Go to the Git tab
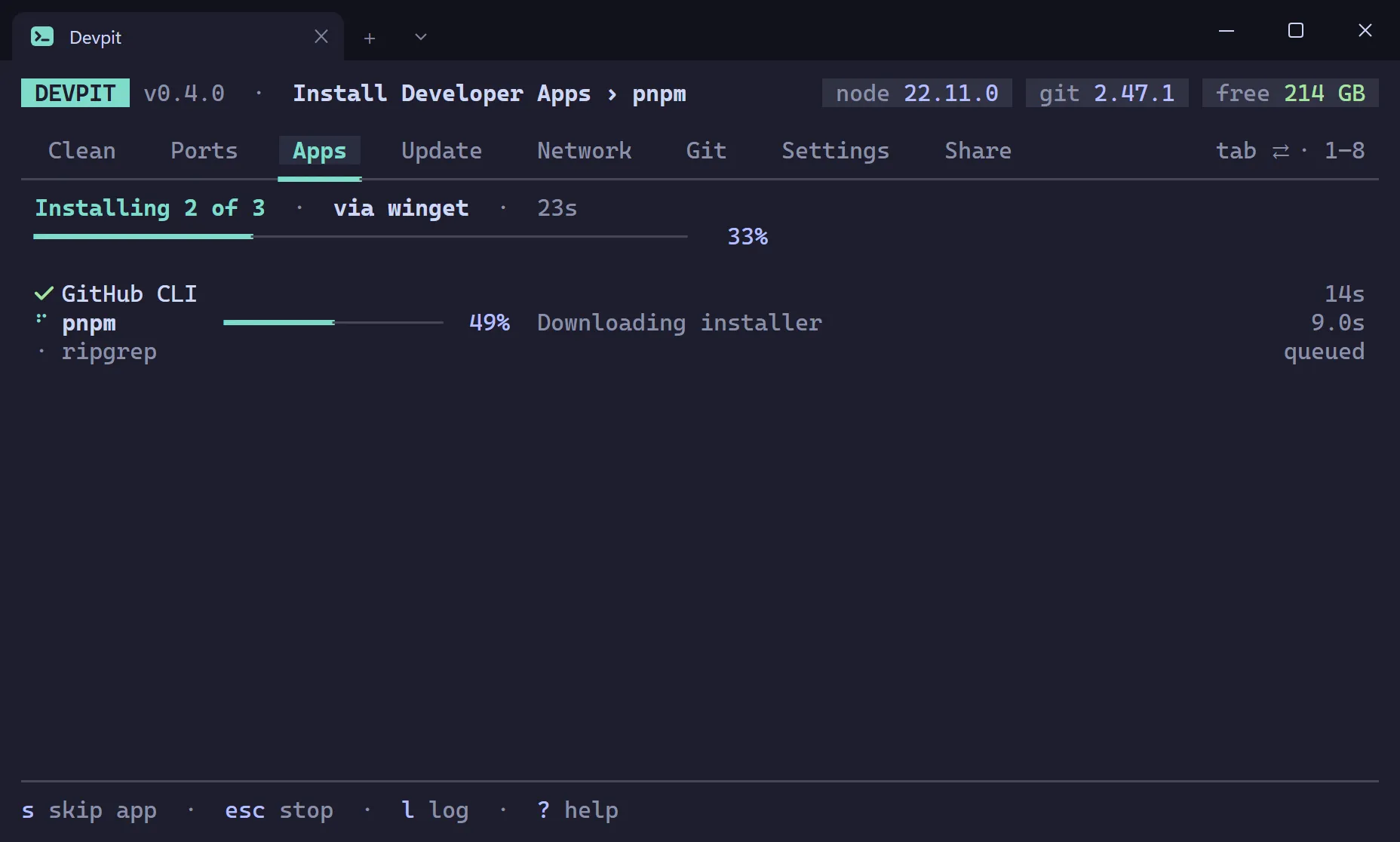The width and height of the screenshot is (1400, 842). click(707, 151)
